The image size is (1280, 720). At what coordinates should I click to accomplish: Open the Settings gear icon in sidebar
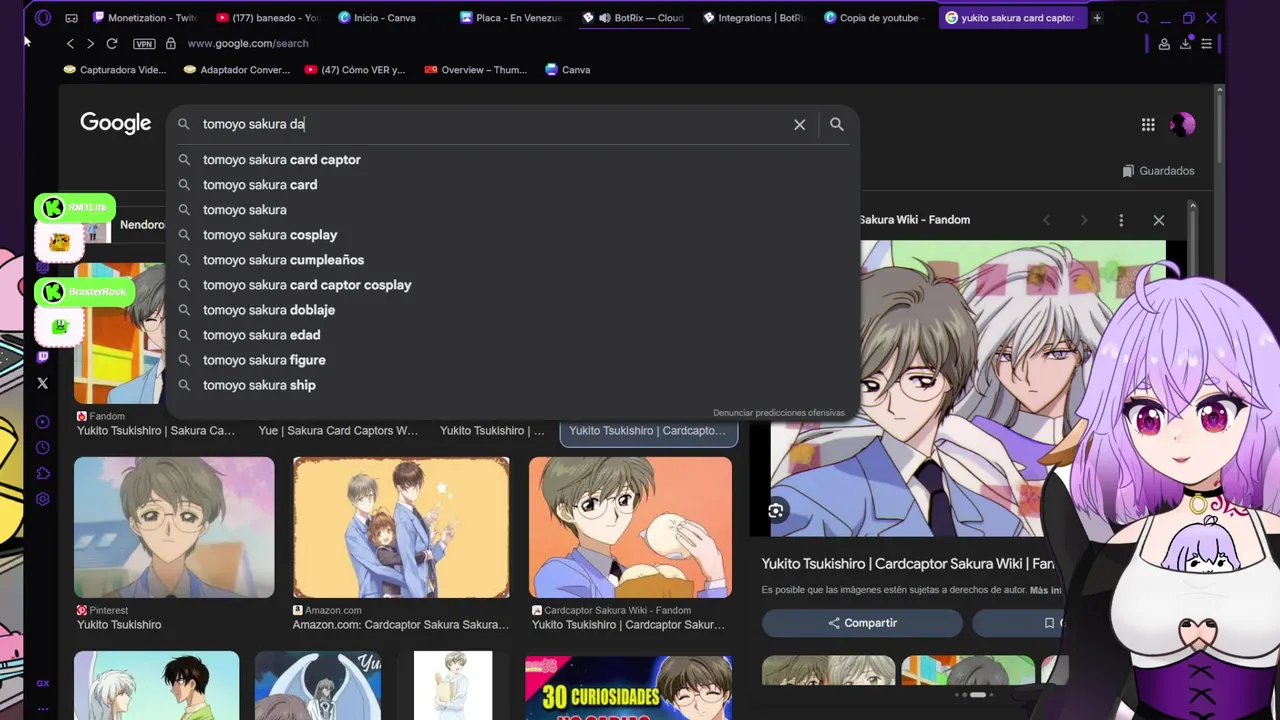tap(42, 500)
